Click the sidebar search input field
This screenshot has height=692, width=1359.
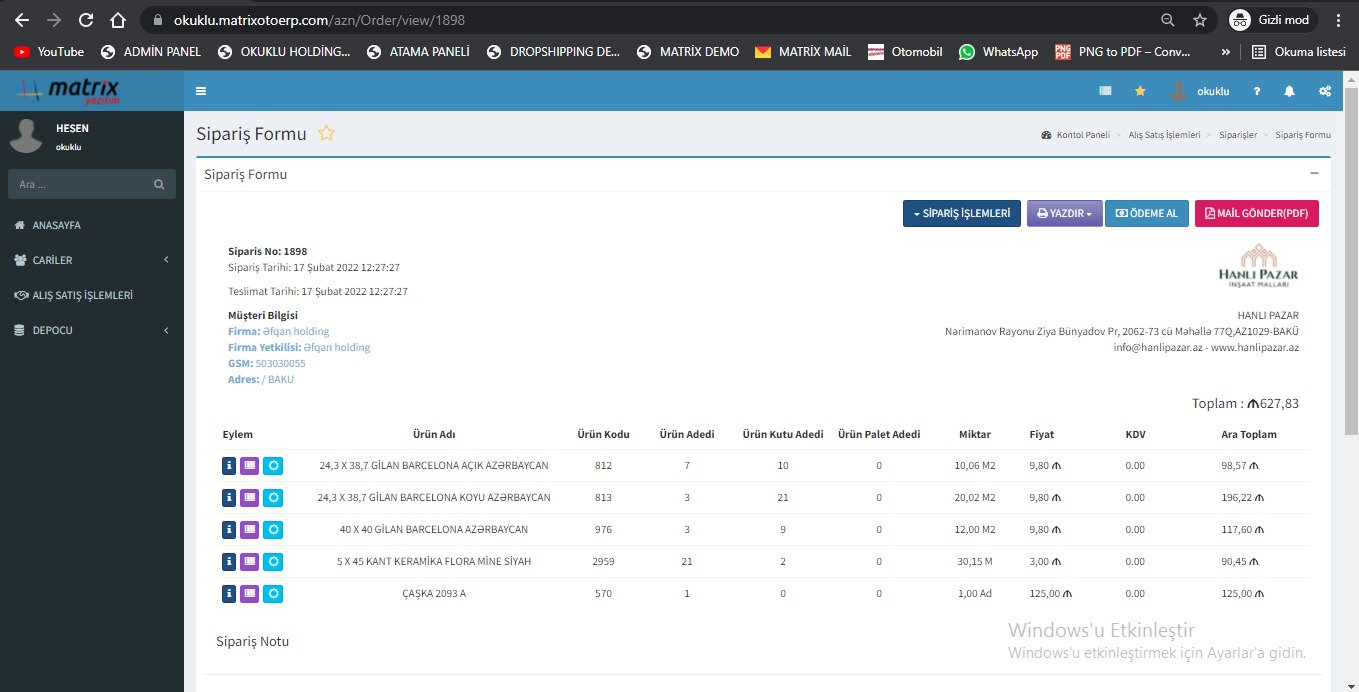pyautogui.click(x=82, y=185)
